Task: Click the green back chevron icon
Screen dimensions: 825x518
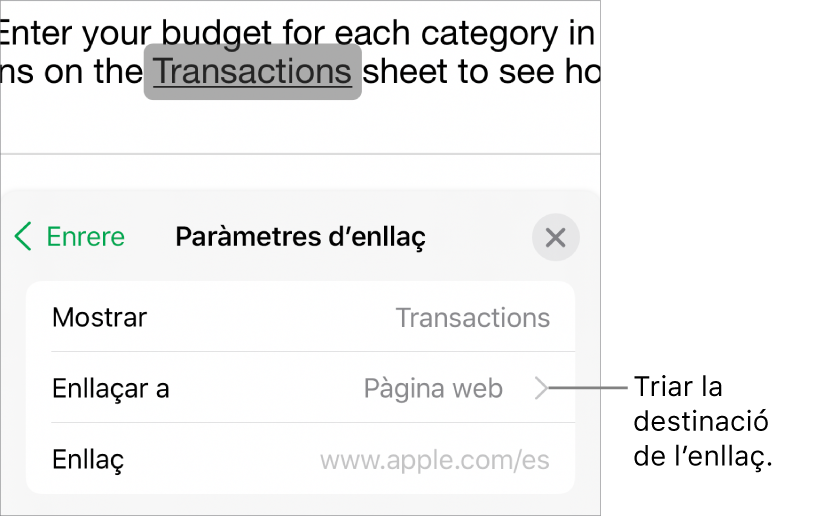Action: click(23, 237)
